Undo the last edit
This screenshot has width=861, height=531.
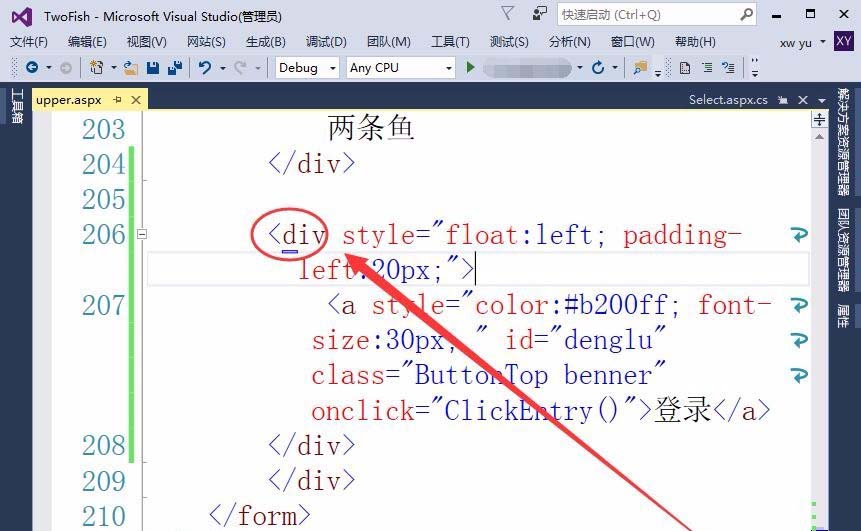[x=205, y=68]
